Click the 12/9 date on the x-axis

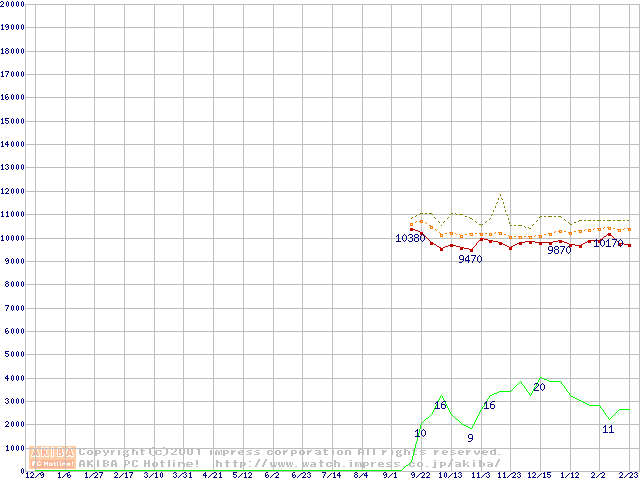click(35, 475)
